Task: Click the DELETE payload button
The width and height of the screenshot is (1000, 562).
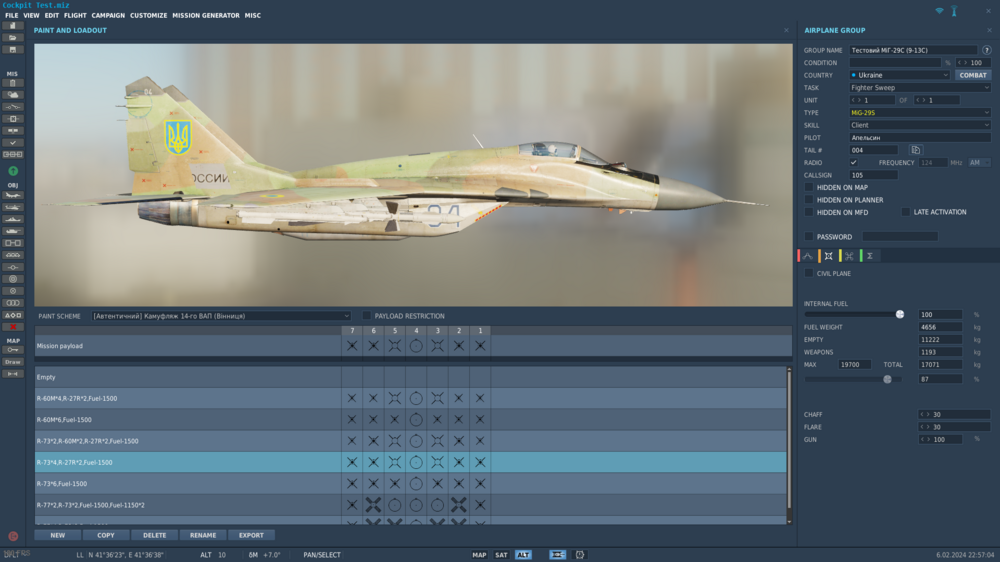Action: click(x=154, y=535)
